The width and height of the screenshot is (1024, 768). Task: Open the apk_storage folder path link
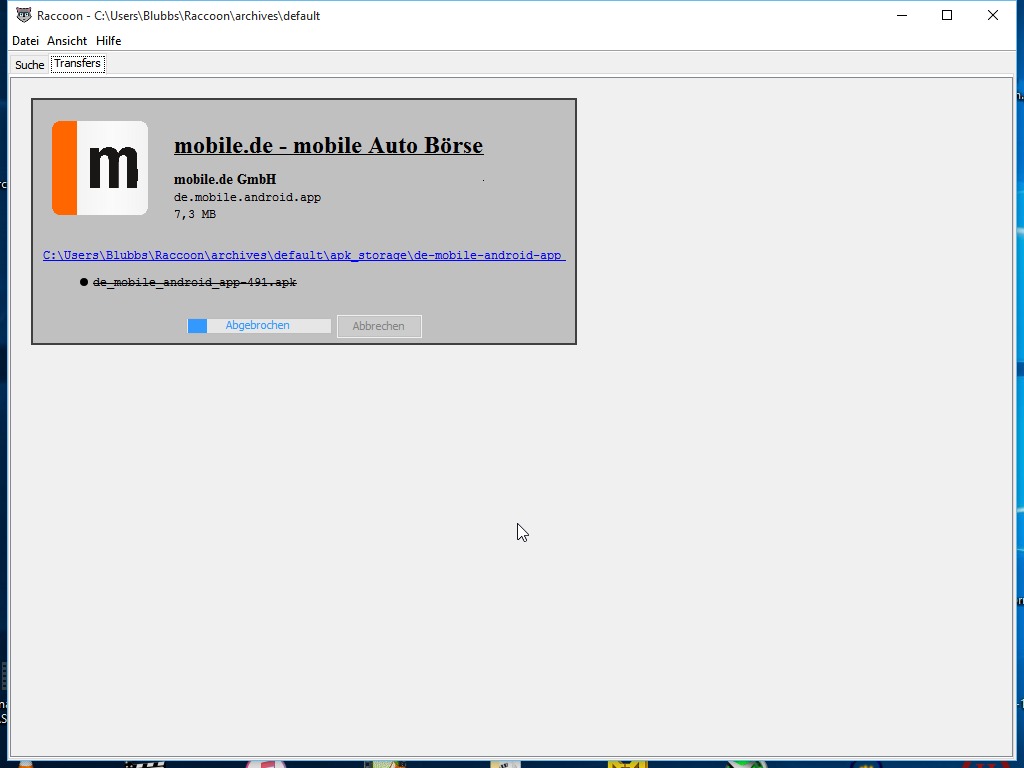304,255
